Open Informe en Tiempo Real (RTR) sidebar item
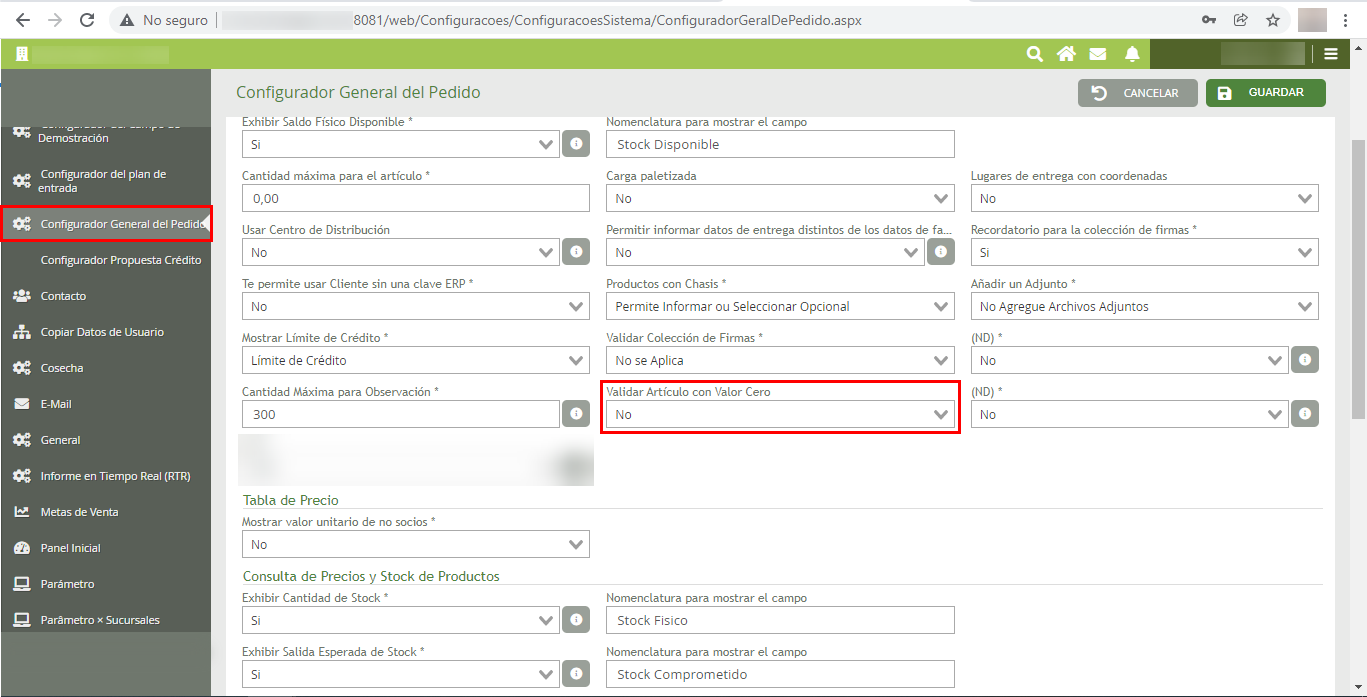 tap(105, 476)
